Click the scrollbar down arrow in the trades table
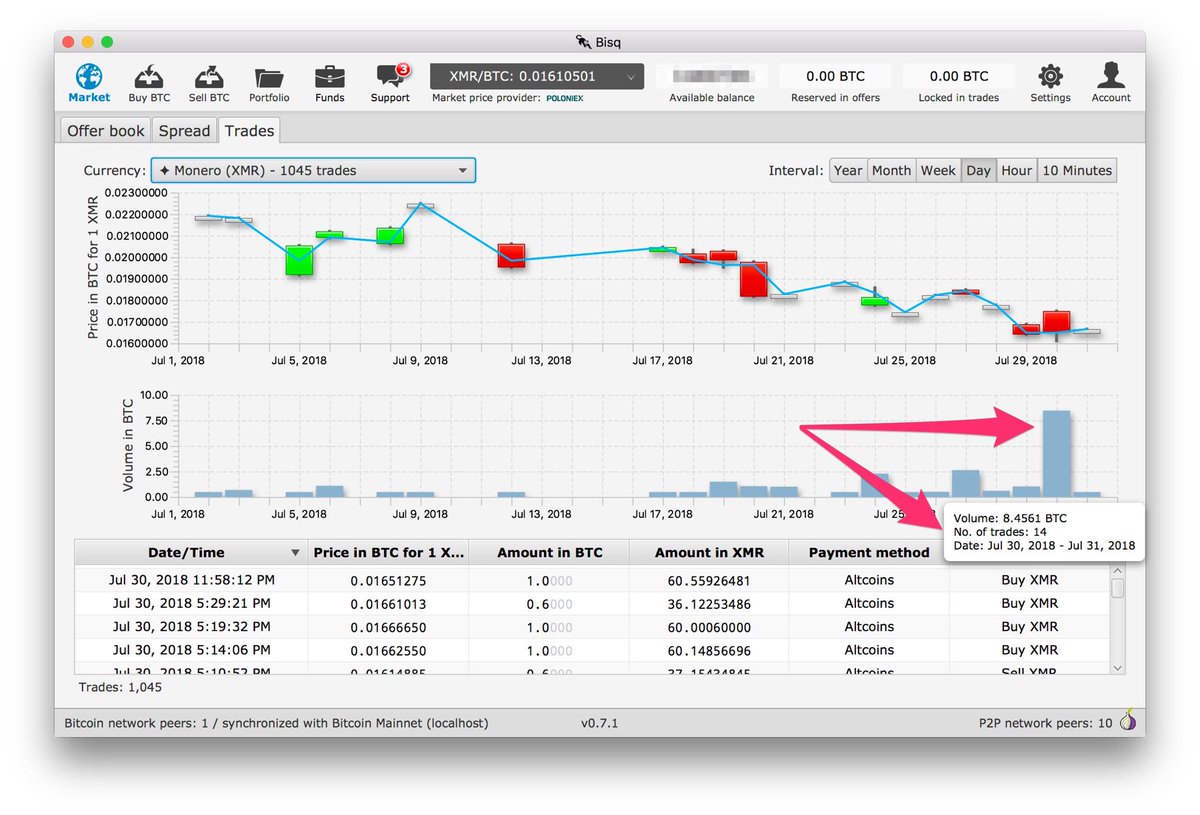This screenshot has width=1200, height=815. pyautogui.click(x=1117, y=667)
